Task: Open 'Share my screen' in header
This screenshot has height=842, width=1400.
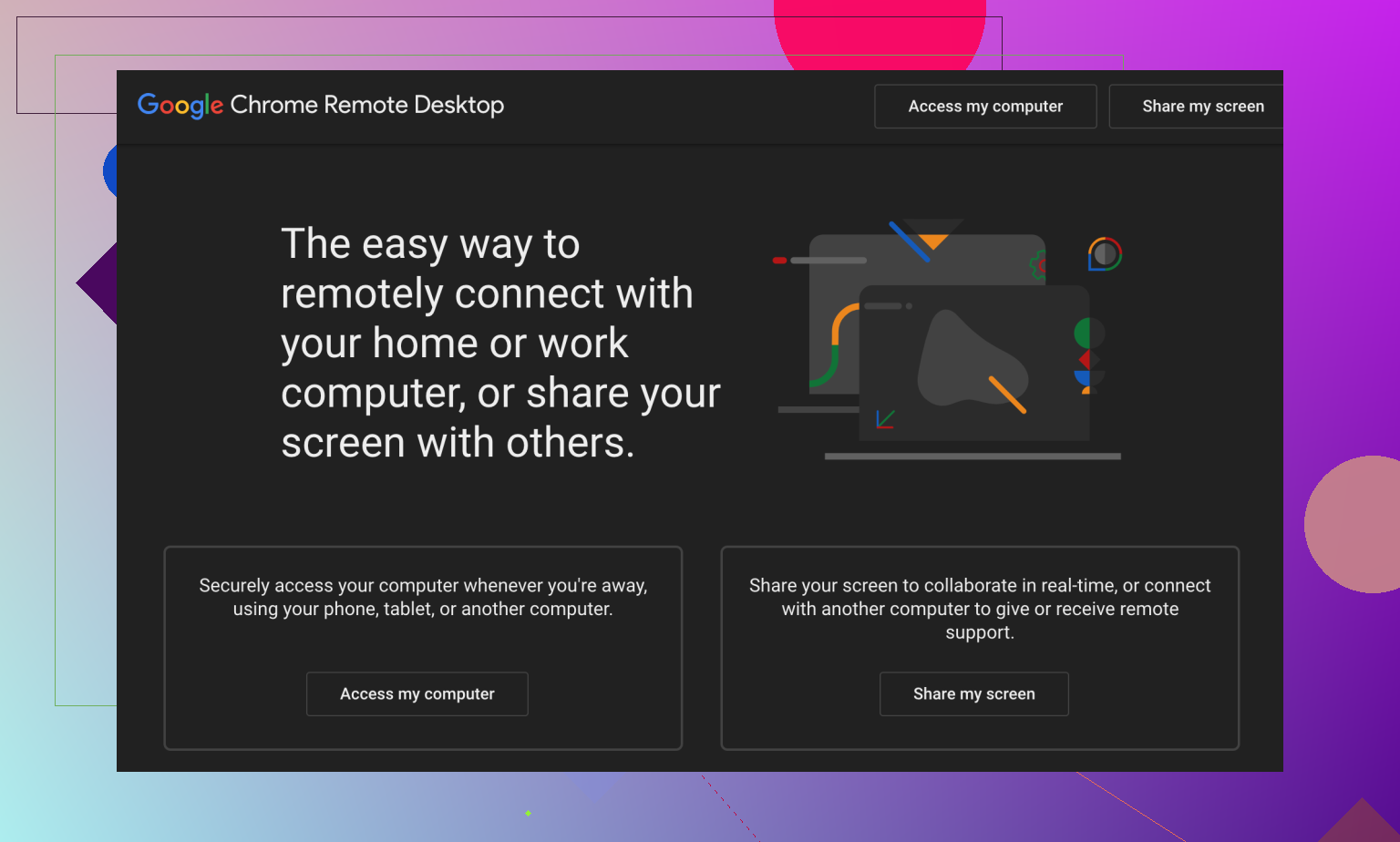Action: click(1197, 107)
